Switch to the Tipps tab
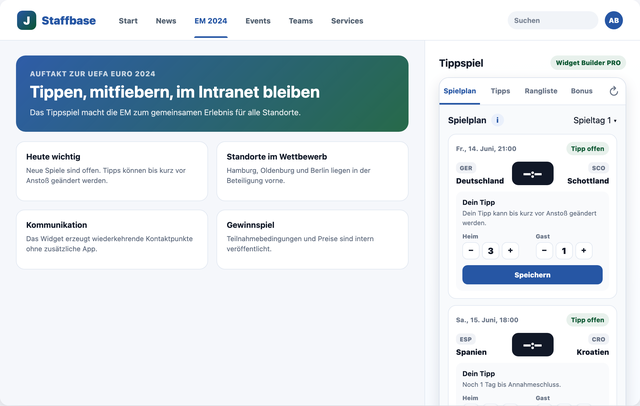640x406 pixels. (500, 91)
